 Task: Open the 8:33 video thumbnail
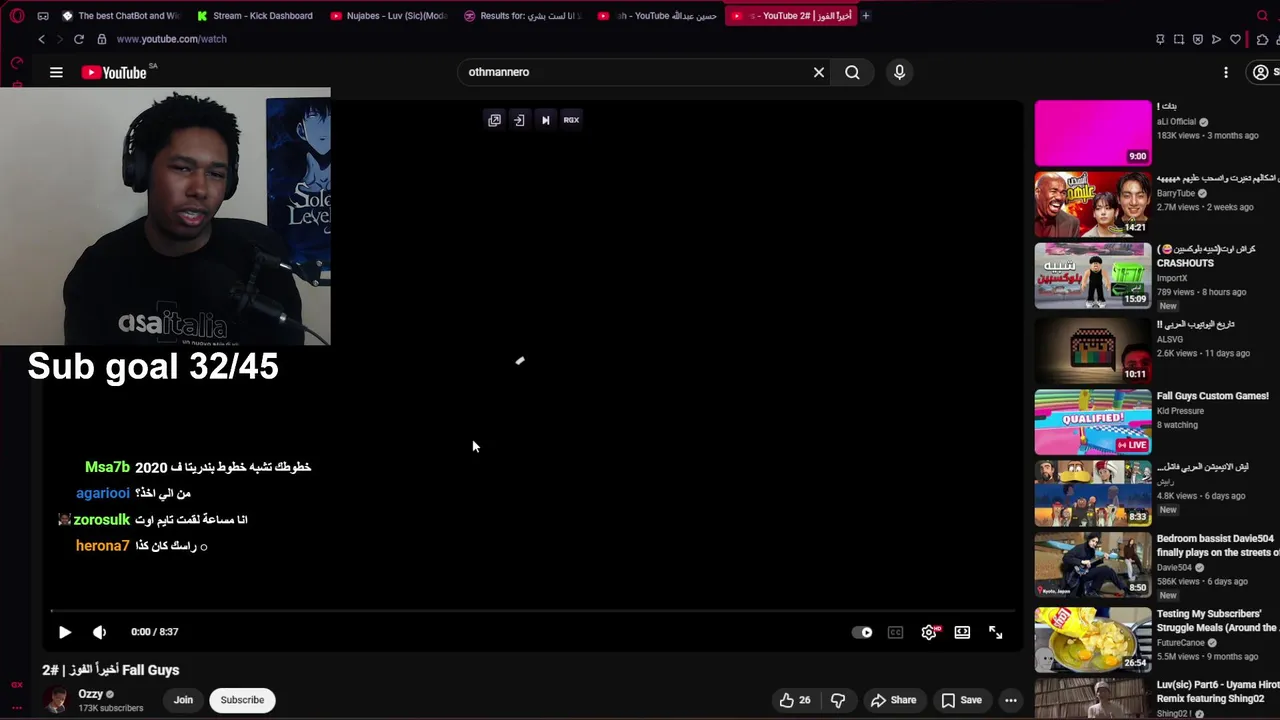(1093, 493)
